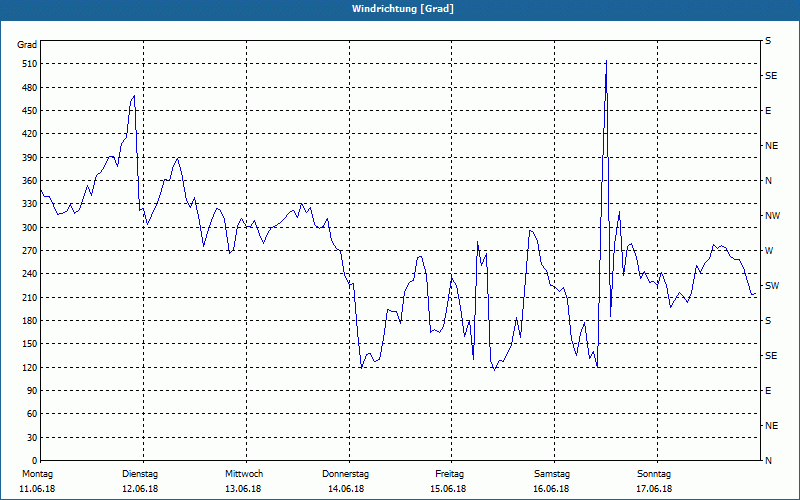Click the 11.06.18 date label
Viewport: 800px width, 500px height.
[x=37, y=489]
